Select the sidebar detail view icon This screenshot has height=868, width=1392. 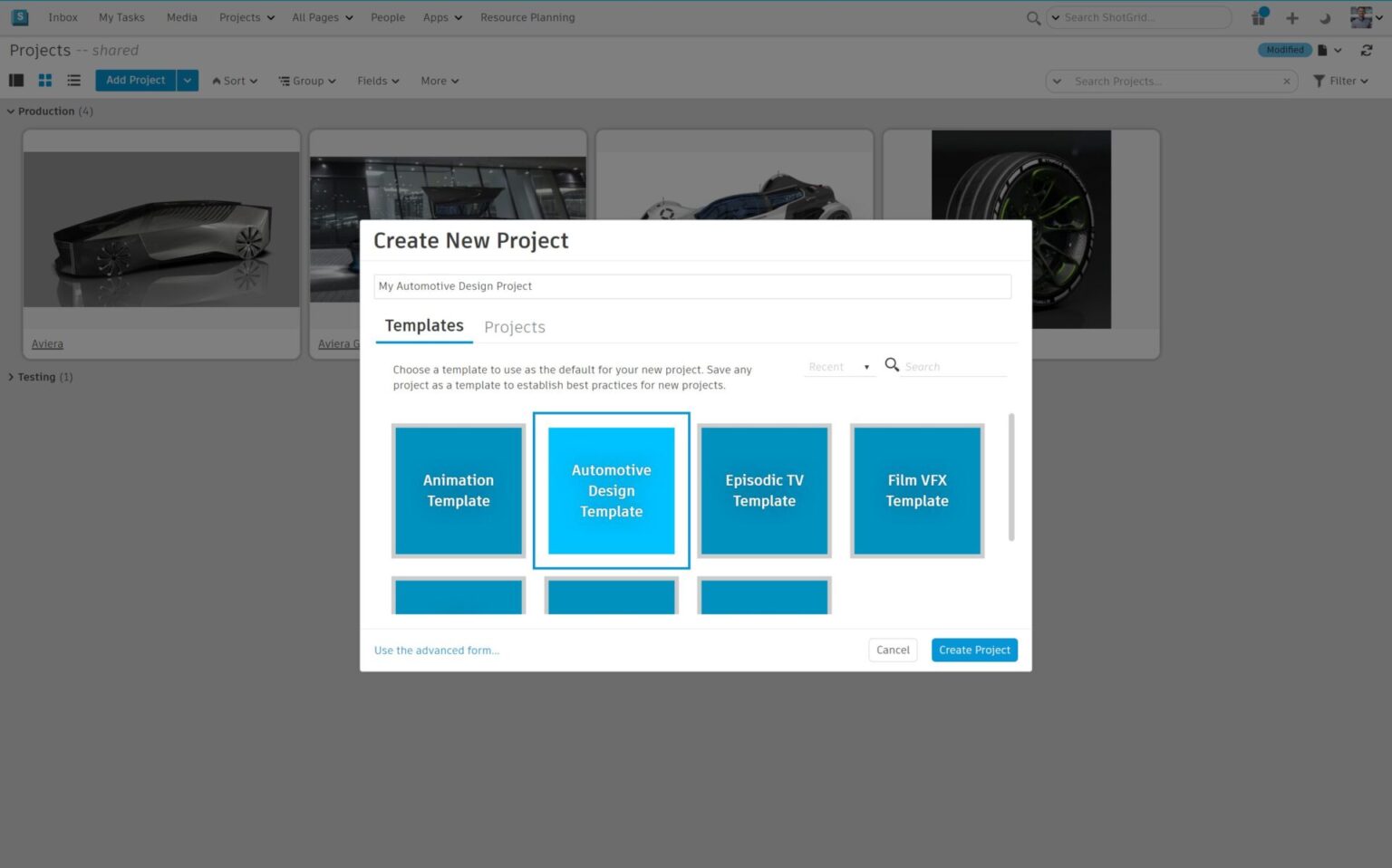click(15, 80)
